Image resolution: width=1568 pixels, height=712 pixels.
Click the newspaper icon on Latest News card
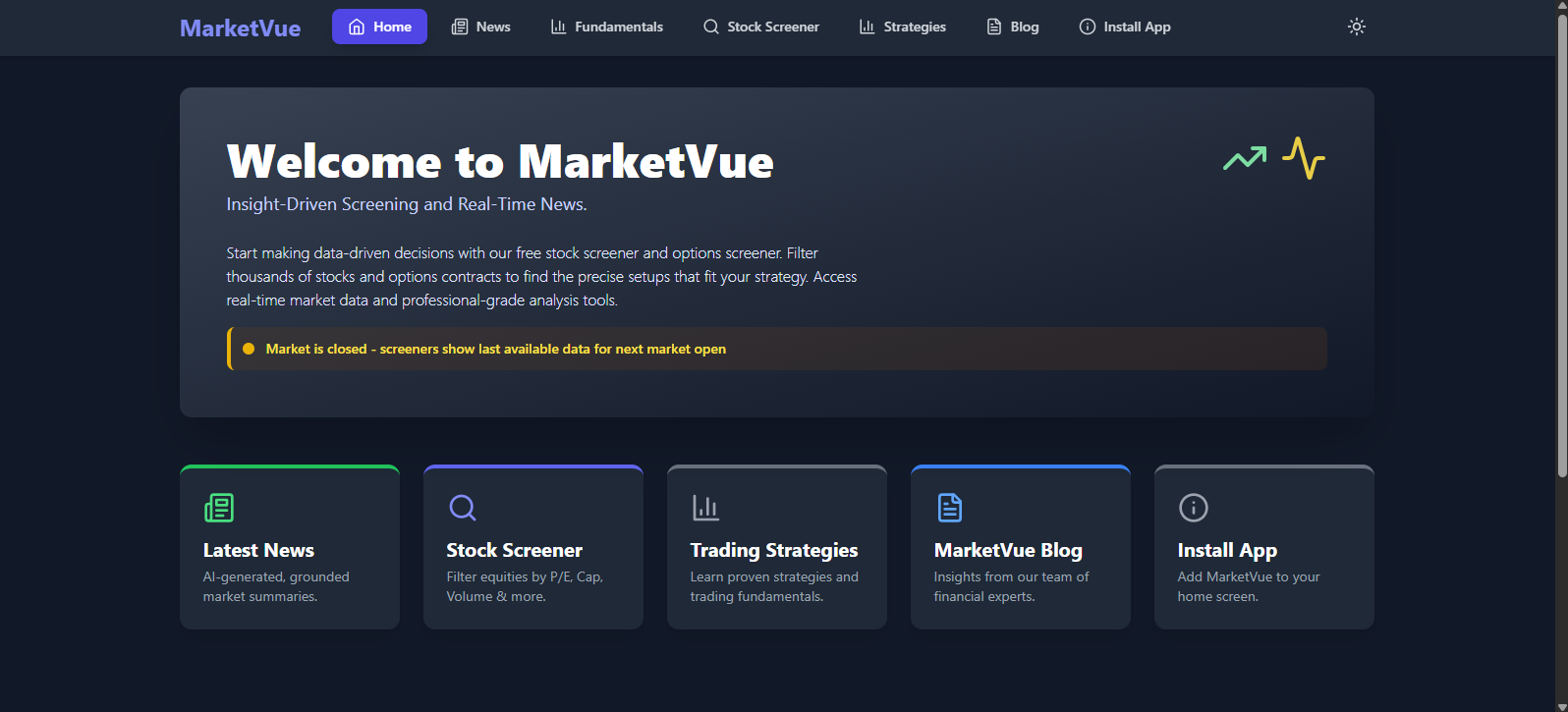218,508
